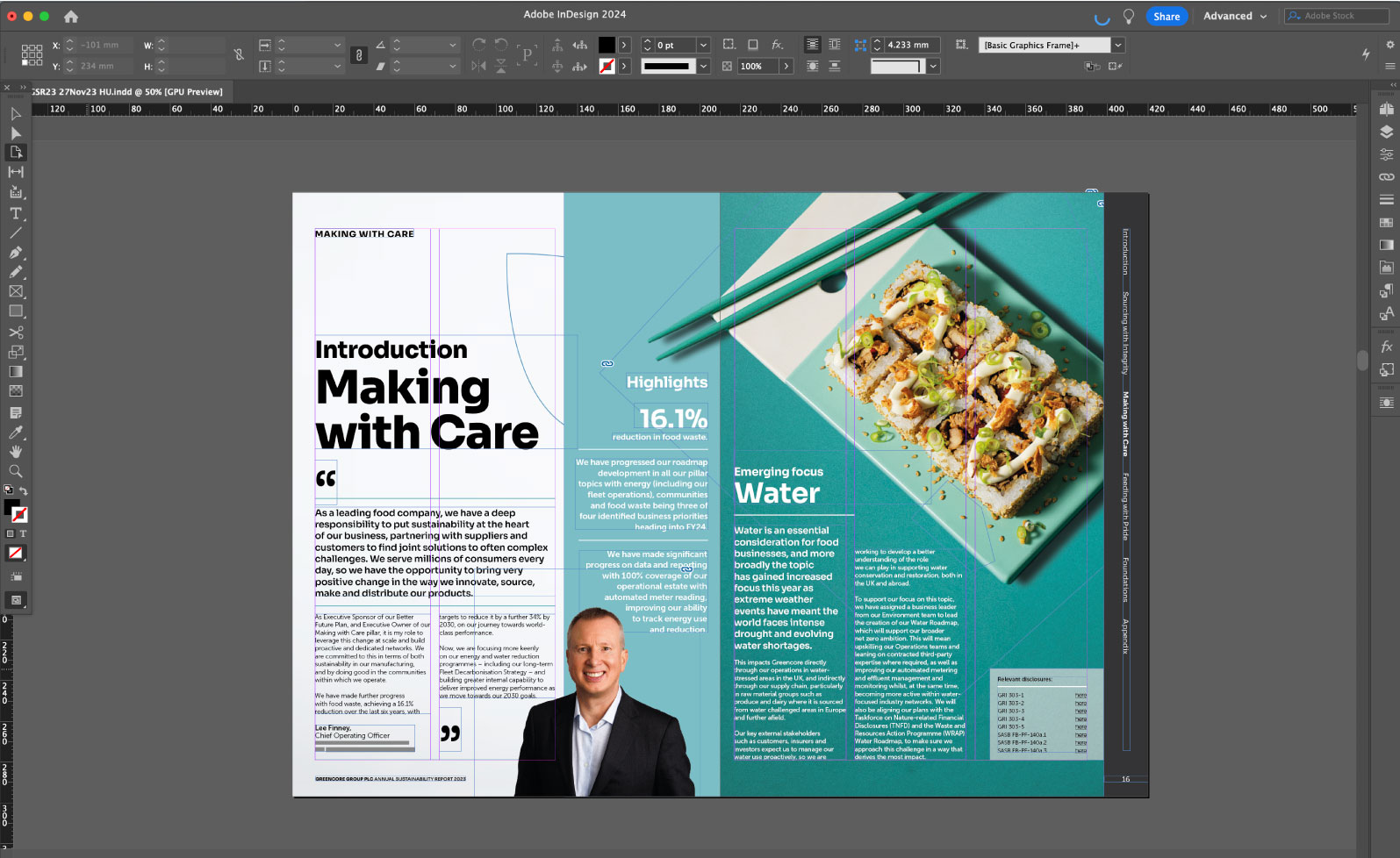
Task: Select the Gradient Feather tool
Action: coord(16,391)
